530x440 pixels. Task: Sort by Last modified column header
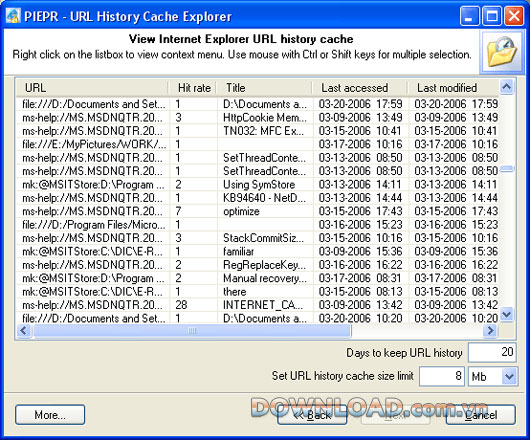coord(454,88)
